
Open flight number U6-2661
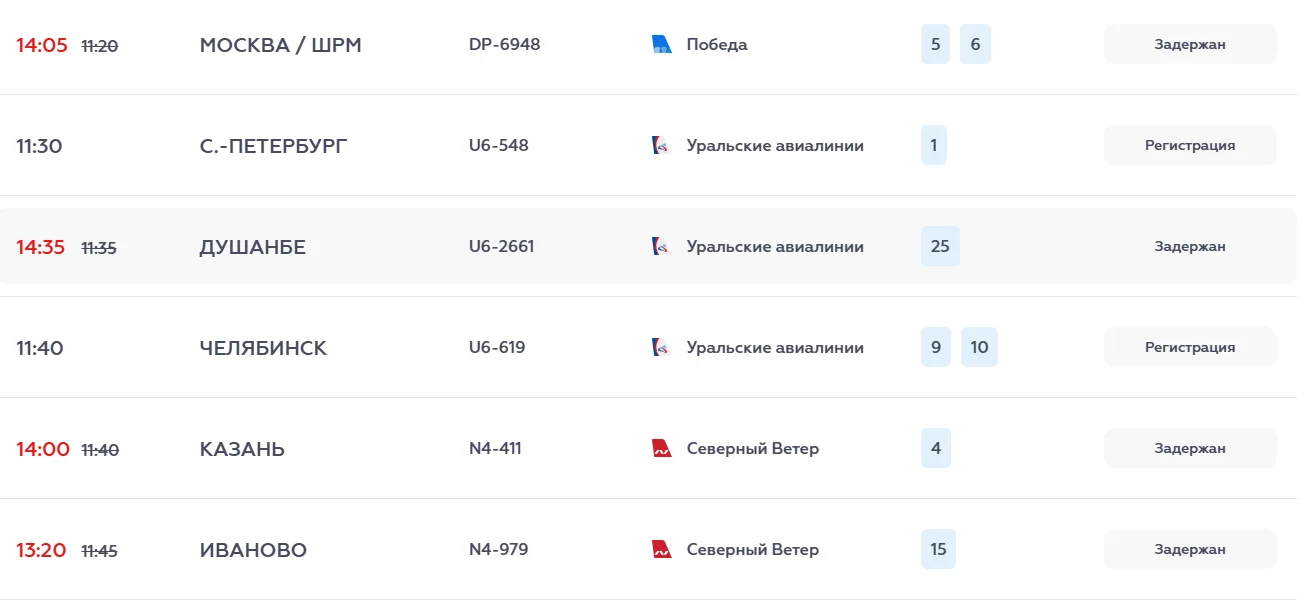[501, 246]
